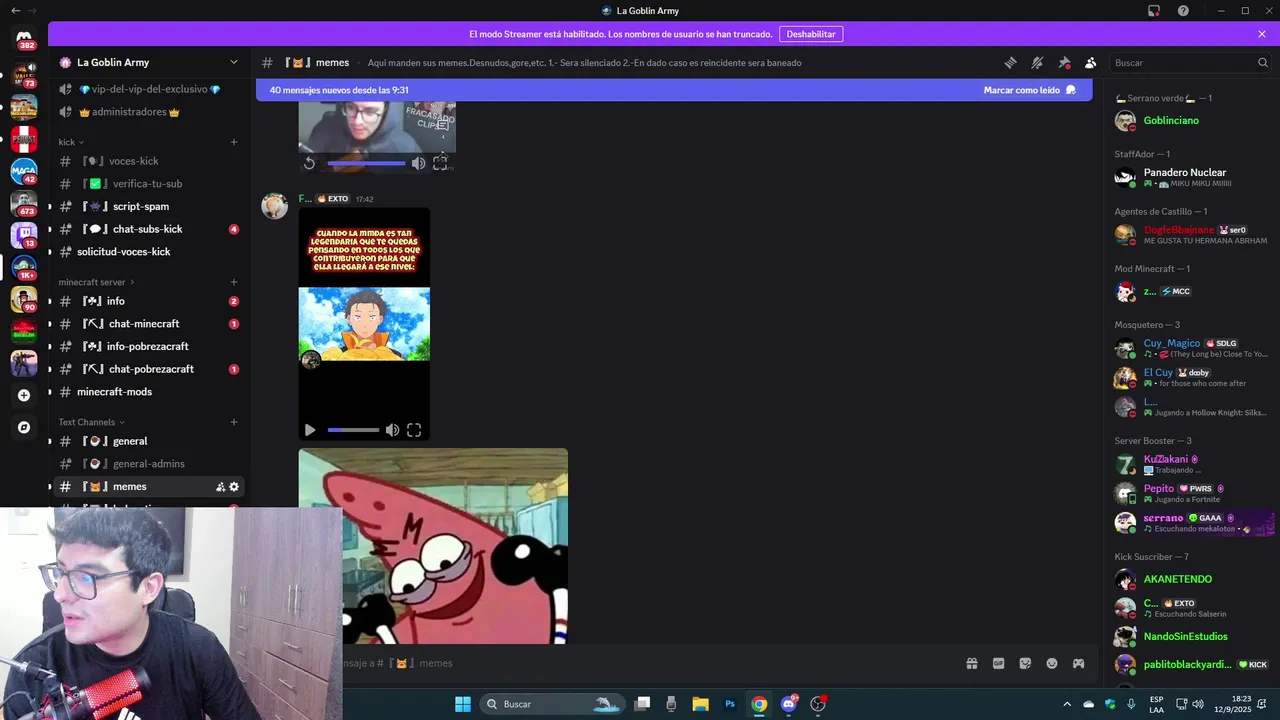Toggle the member list visibility
Image resolution: width=1280 pixels, height=720 pixels.
(1091, 62)
